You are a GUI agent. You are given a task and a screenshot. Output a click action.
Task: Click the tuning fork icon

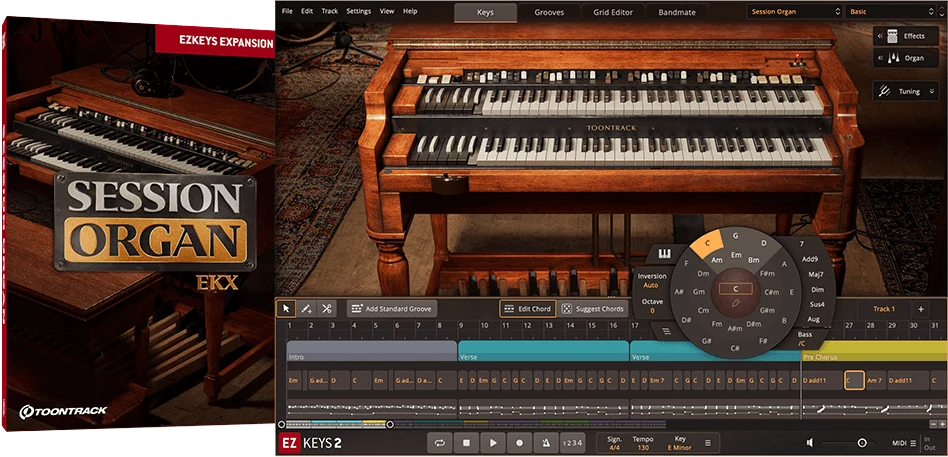[x=885, y=91]
